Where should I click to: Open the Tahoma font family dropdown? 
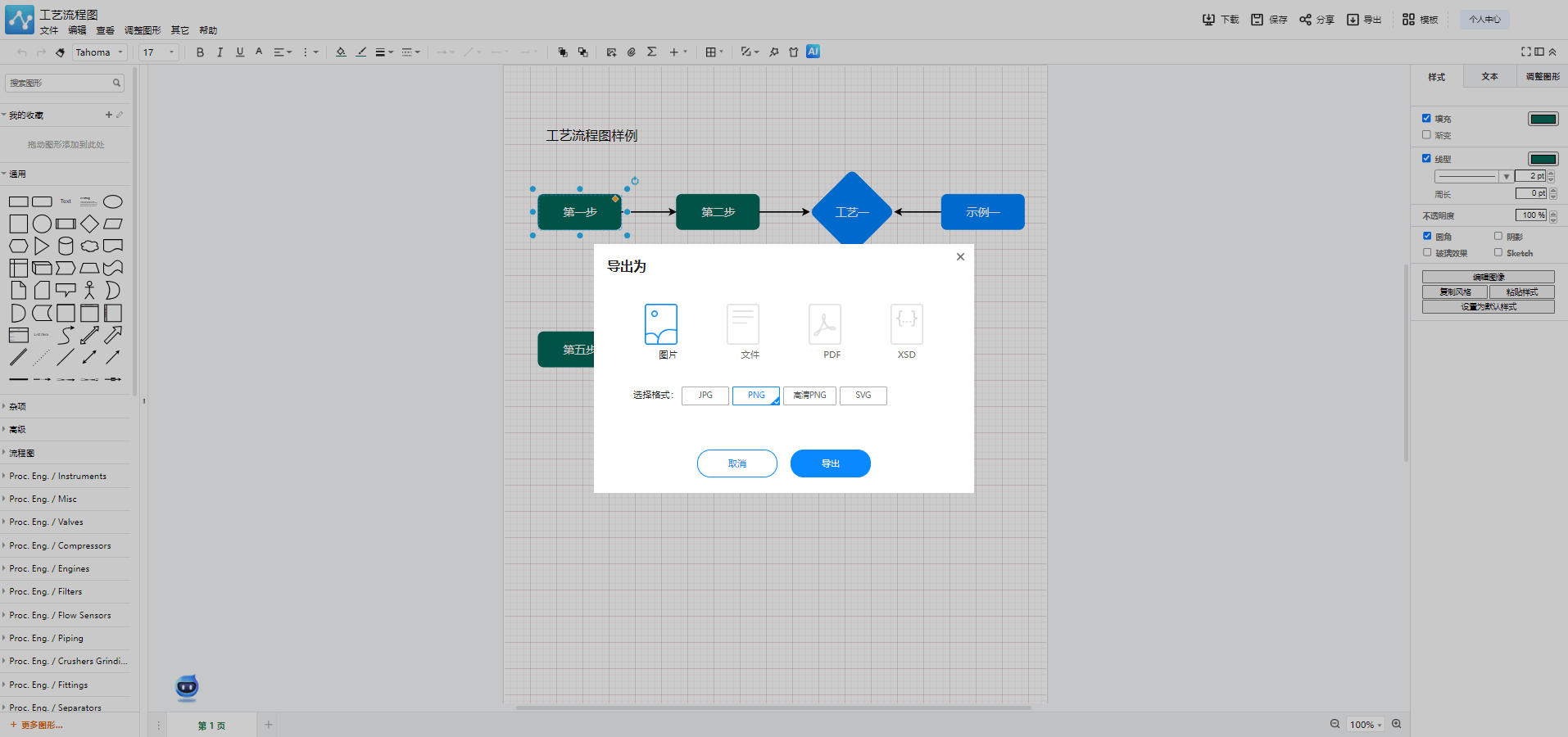[x=99, y=52]
